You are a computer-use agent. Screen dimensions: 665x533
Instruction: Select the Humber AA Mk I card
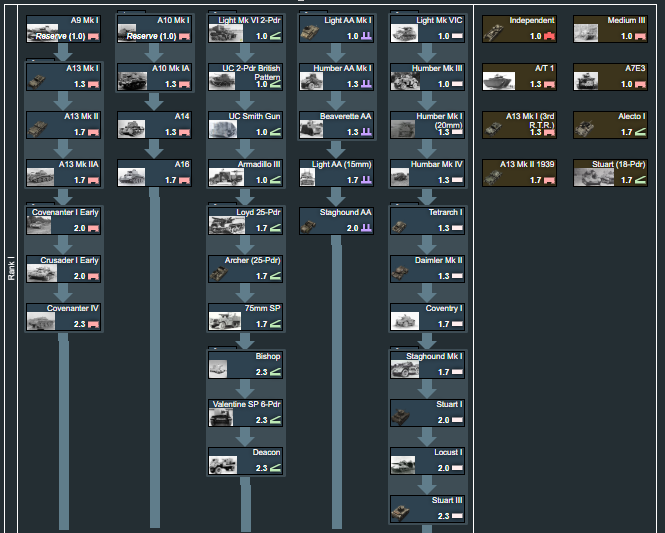(x=336, y=76)
